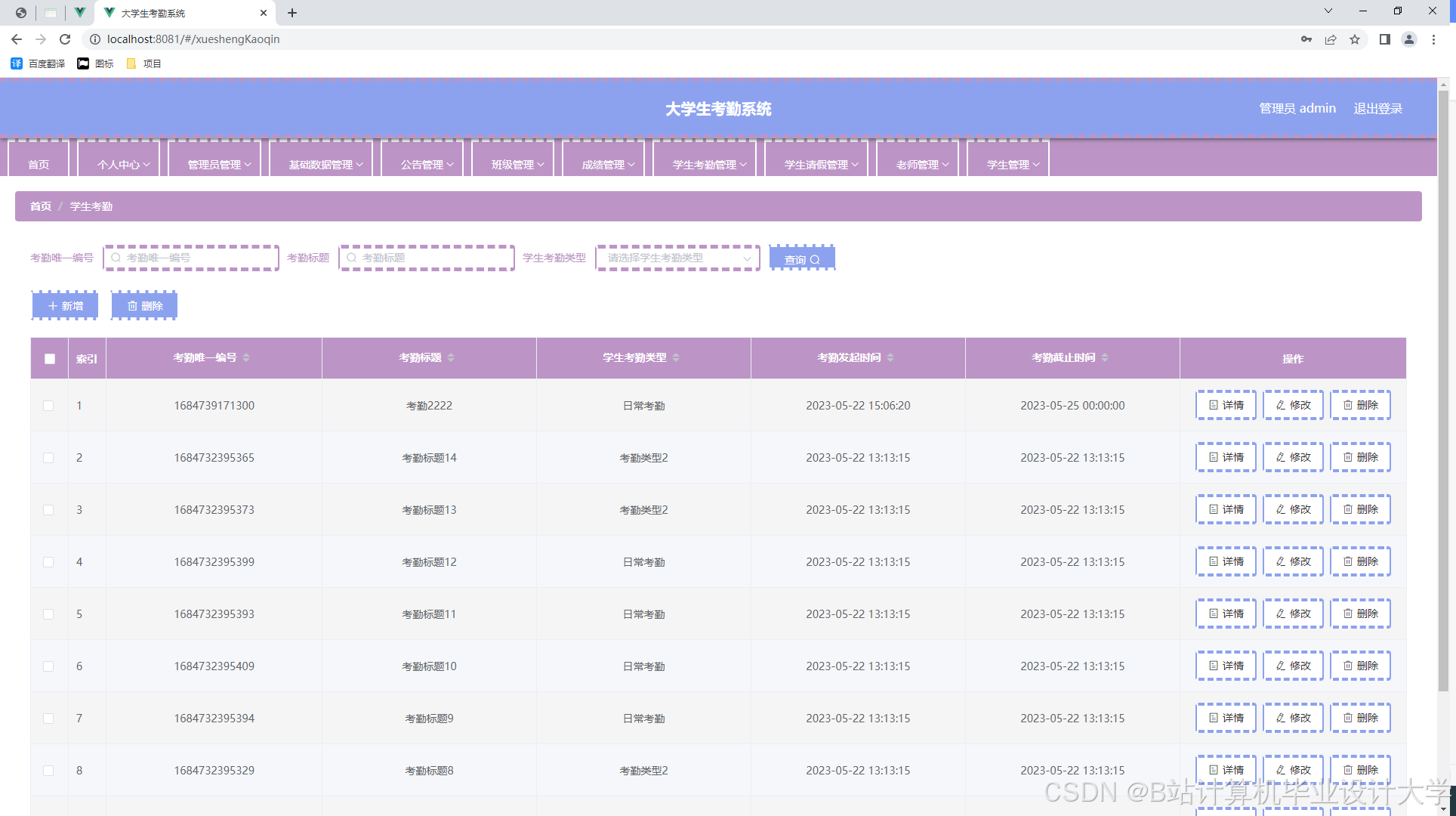Check the checkbox for row 5

(48, 614)
